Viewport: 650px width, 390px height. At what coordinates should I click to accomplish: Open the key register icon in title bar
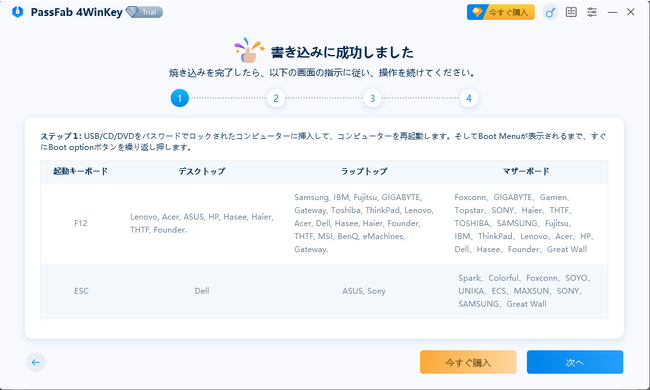(550, 12)
